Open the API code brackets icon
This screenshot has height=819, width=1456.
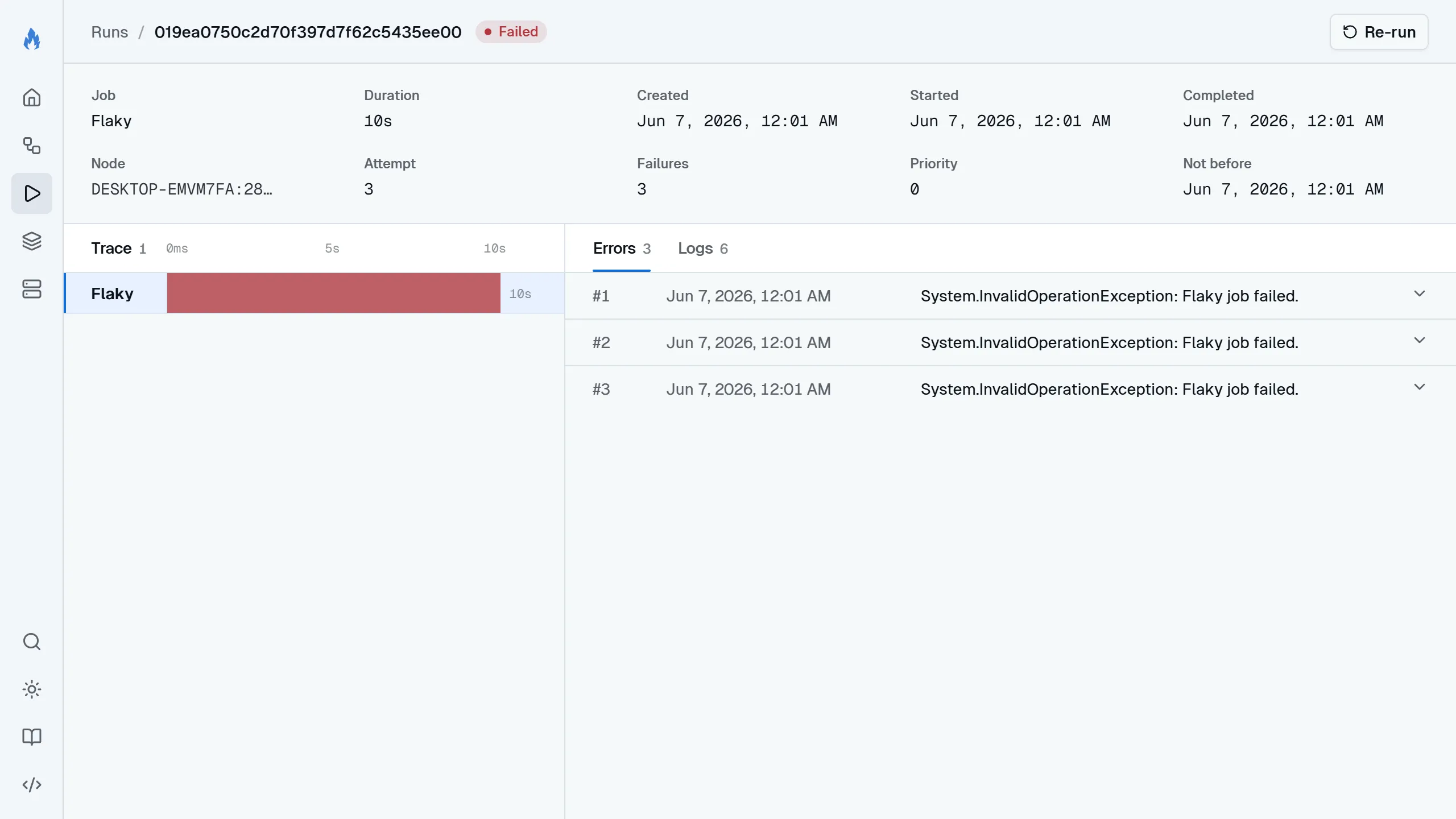point(32,785)
